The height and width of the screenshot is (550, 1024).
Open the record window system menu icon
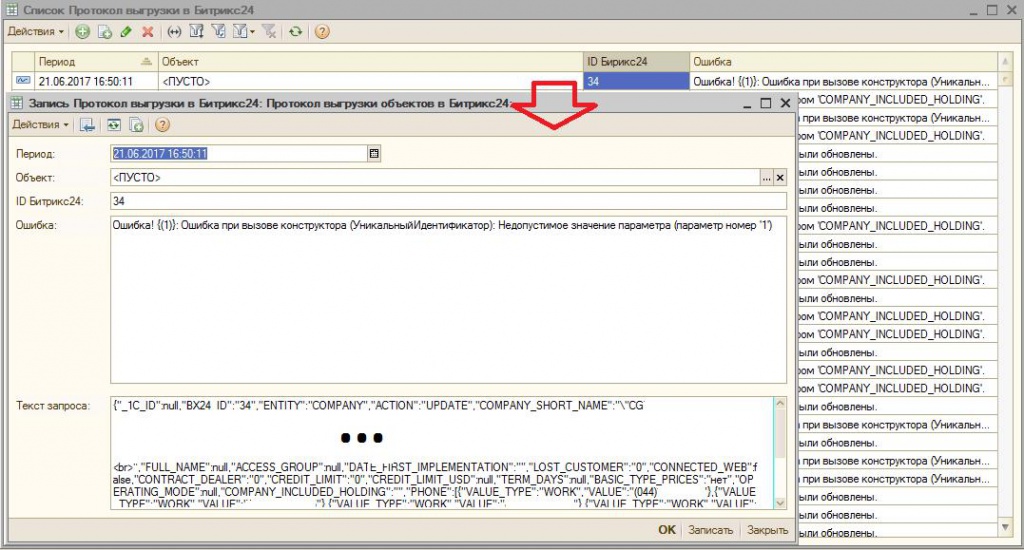point(17,103)
